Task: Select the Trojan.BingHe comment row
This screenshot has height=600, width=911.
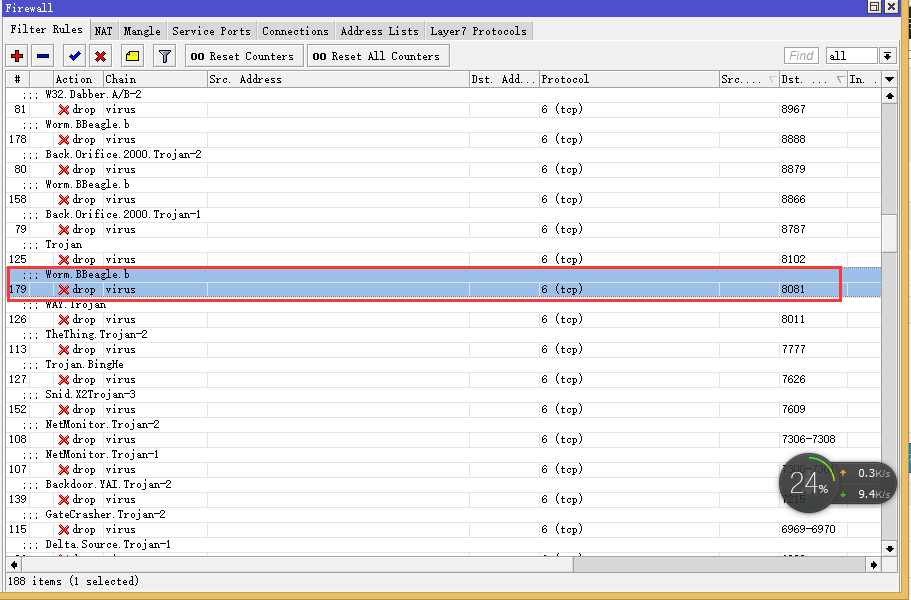Action: [x=443, y=365]
